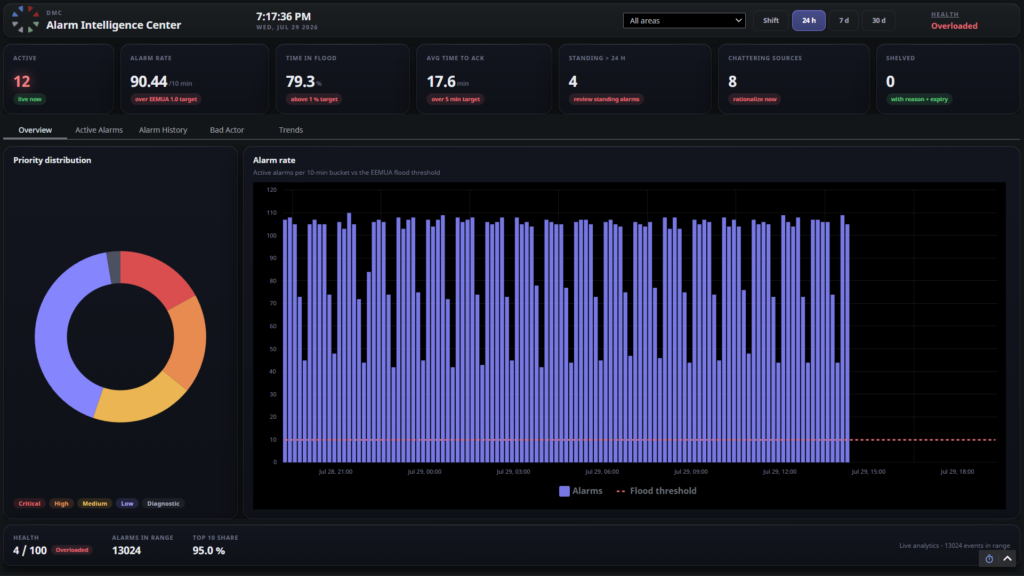Click the 'above 1 % target' badge
1024x576 pixels.
coord(314,99)
